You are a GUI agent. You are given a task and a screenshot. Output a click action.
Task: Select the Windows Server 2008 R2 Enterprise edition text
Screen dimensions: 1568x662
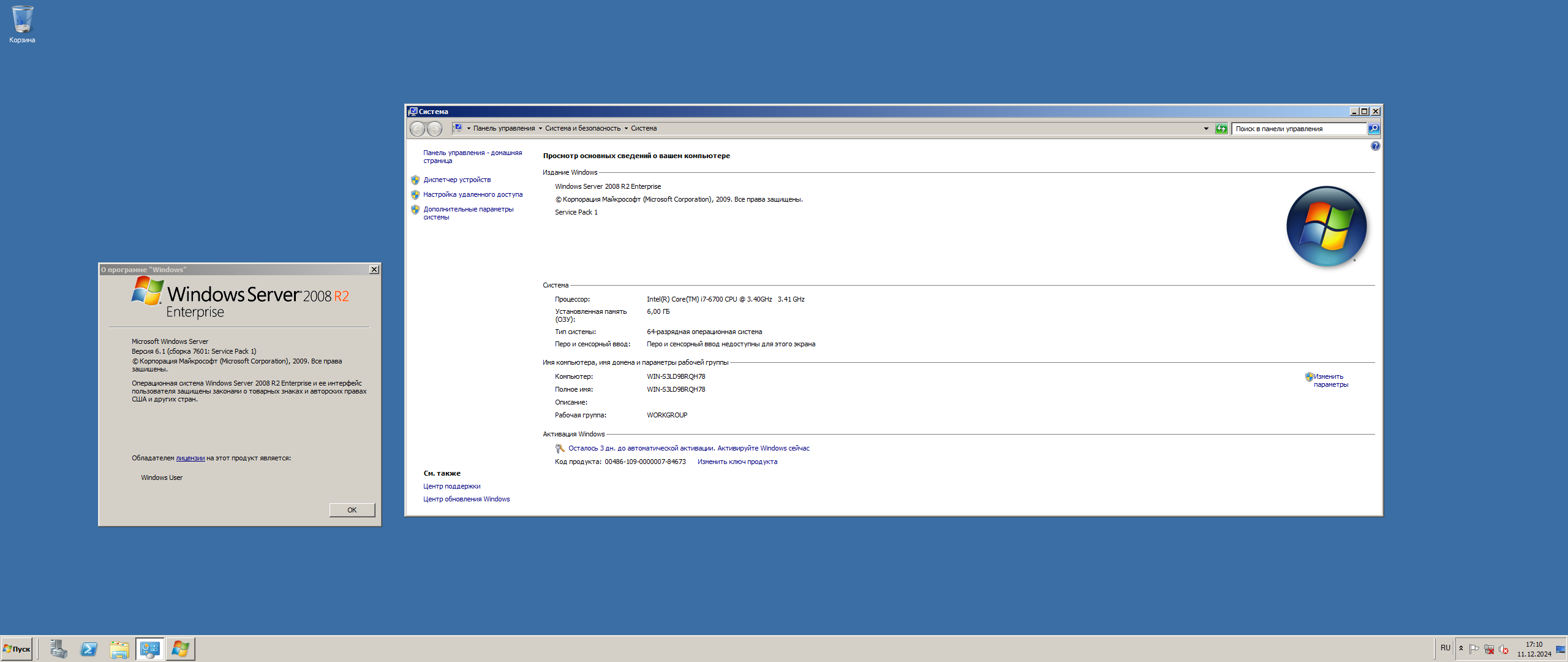[x=608, y=187]
